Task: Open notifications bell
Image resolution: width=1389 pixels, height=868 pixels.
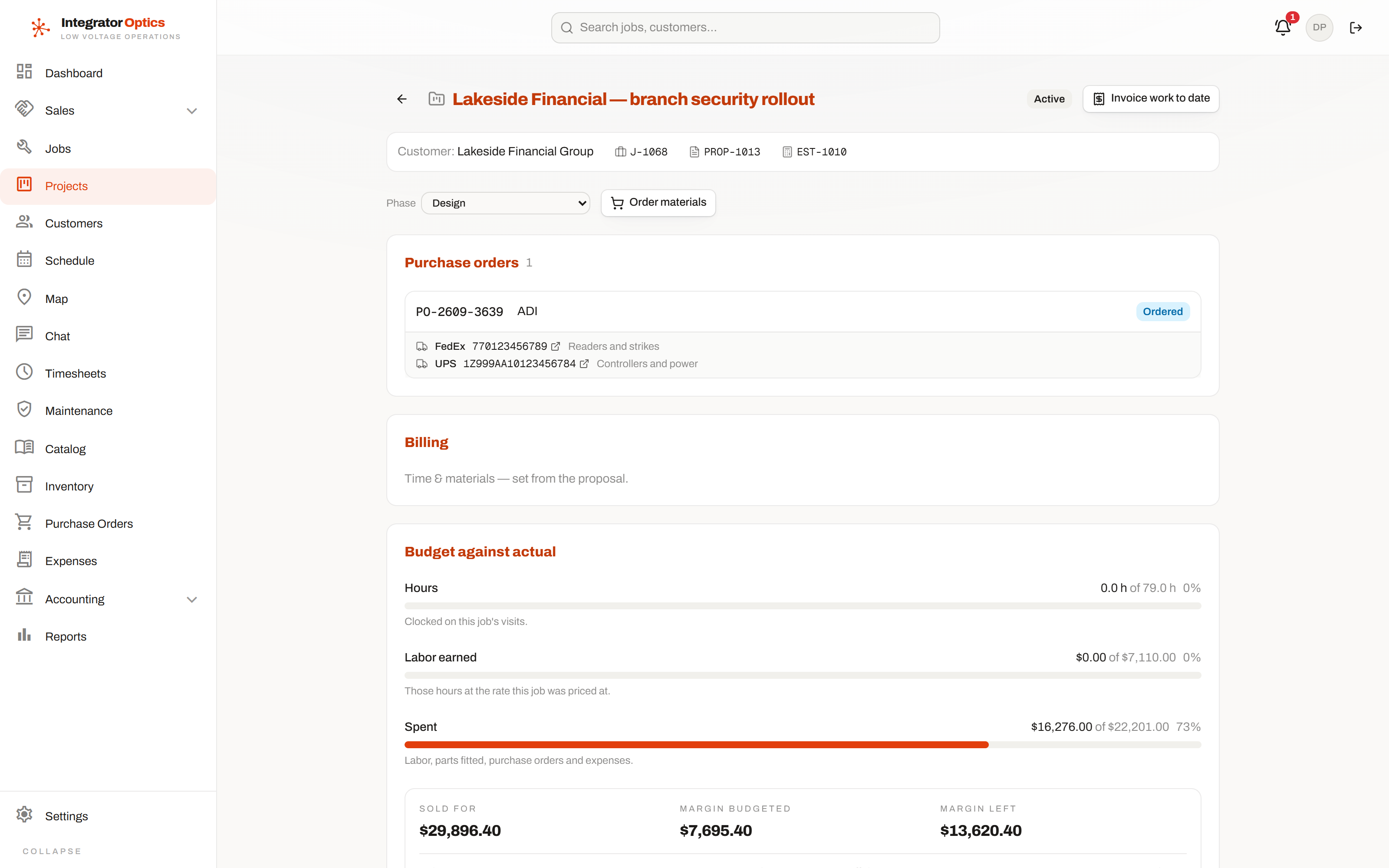Action: (x=1283, y=27)
